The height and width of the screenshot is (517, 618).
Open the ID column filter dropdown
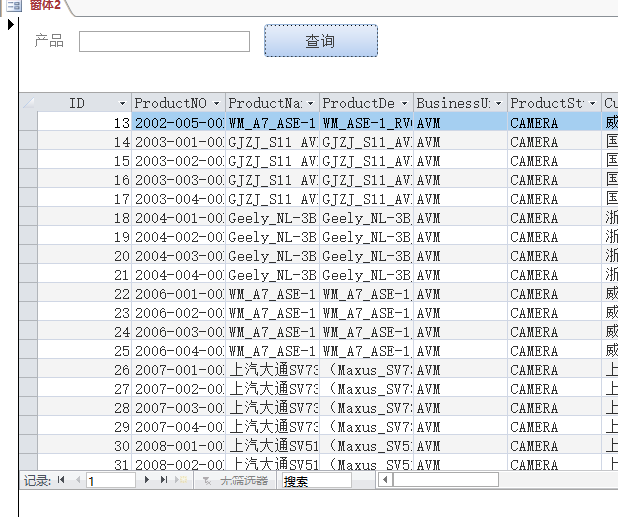[x=122, y=103]
